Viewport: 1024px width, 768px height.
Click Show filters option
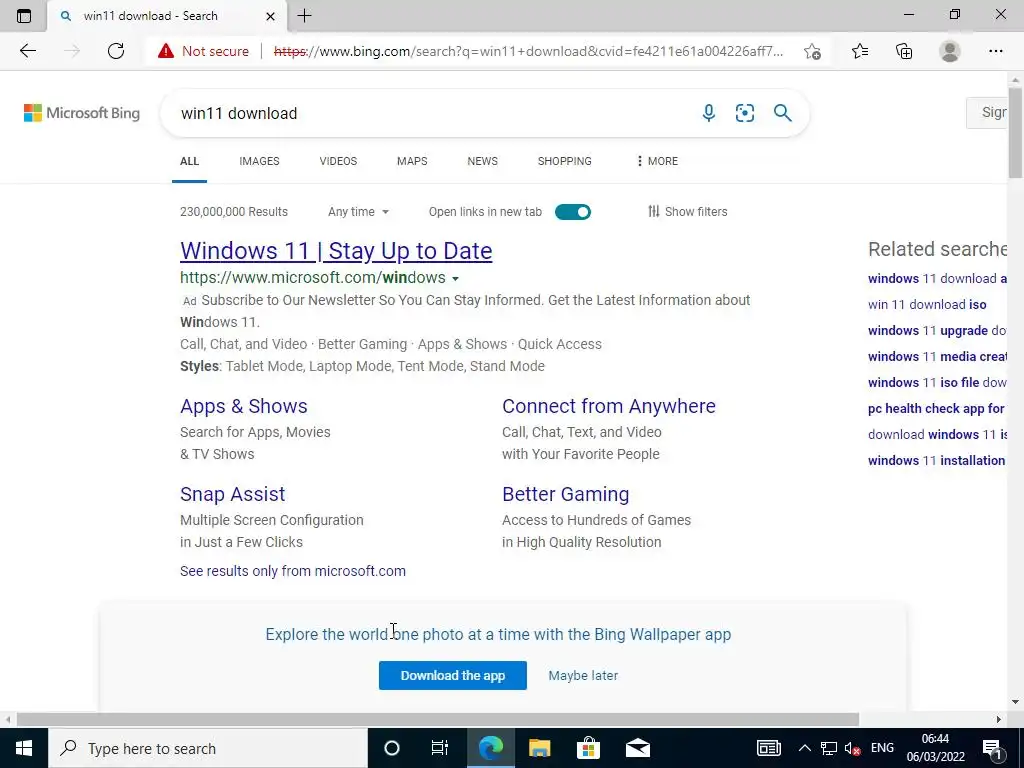(x=687, y=212)
